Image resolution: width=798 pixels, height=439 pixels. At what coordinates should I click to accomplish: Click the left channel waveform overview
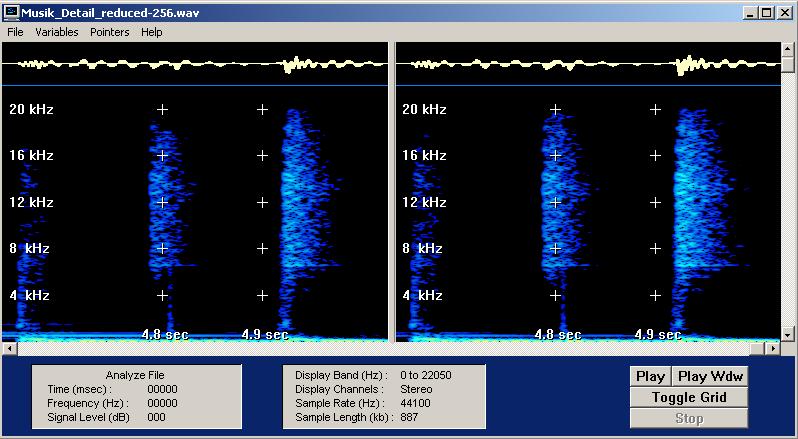[195, 64]
